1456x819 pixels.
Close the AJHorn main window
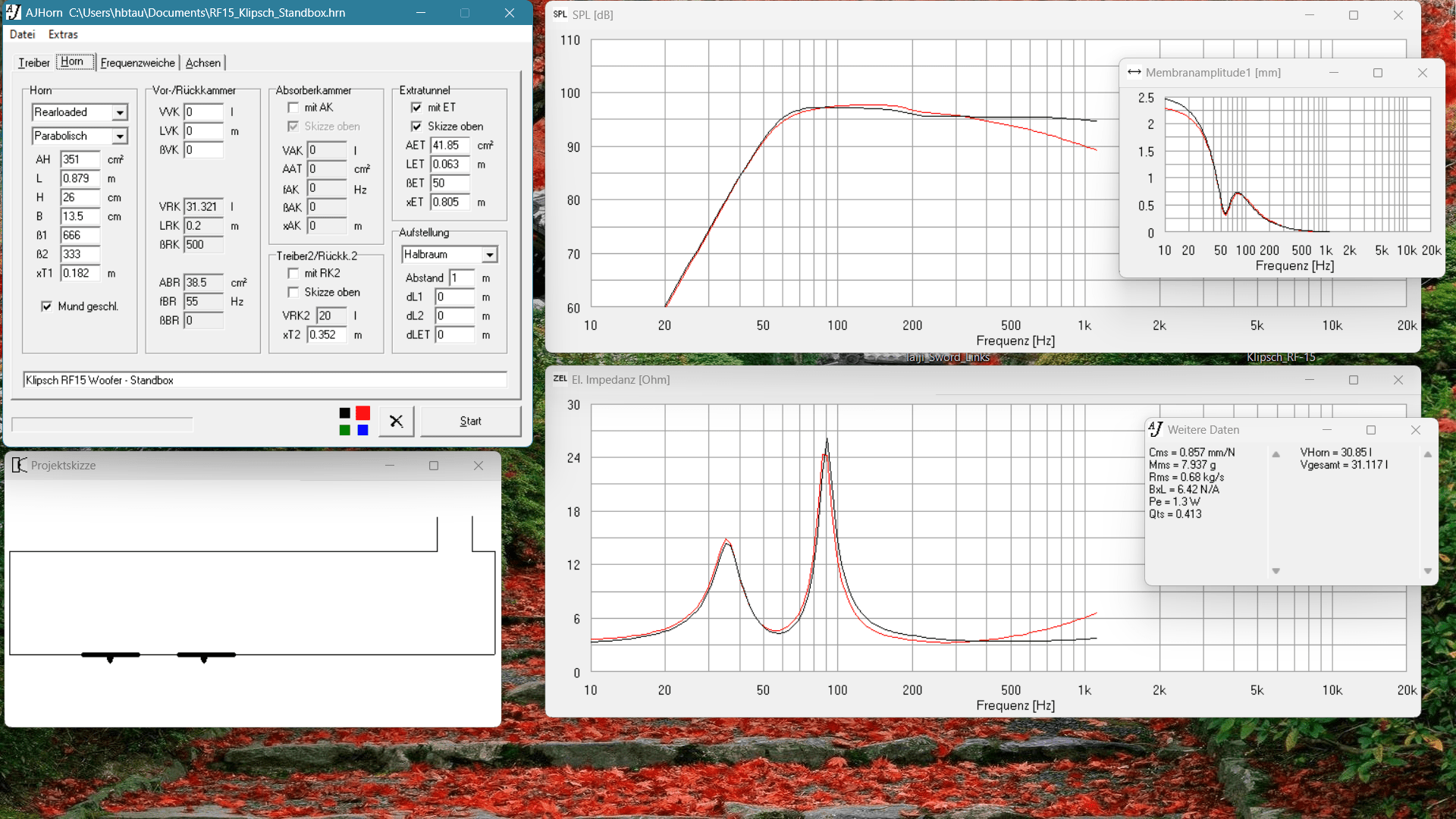click(510, 13)
